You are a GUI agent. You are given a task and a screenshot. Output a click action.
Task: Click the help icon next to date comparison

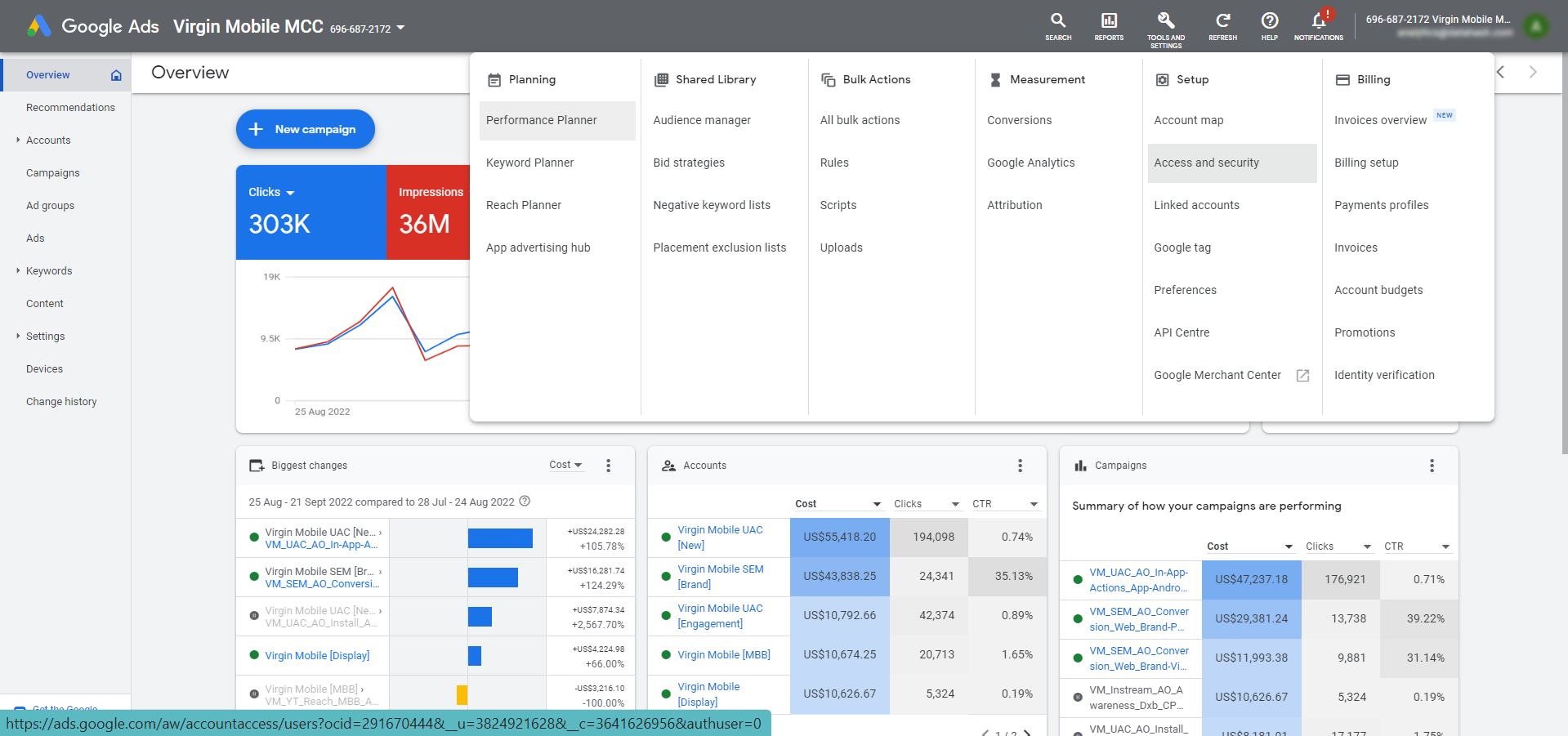click(x=525, y=502)
